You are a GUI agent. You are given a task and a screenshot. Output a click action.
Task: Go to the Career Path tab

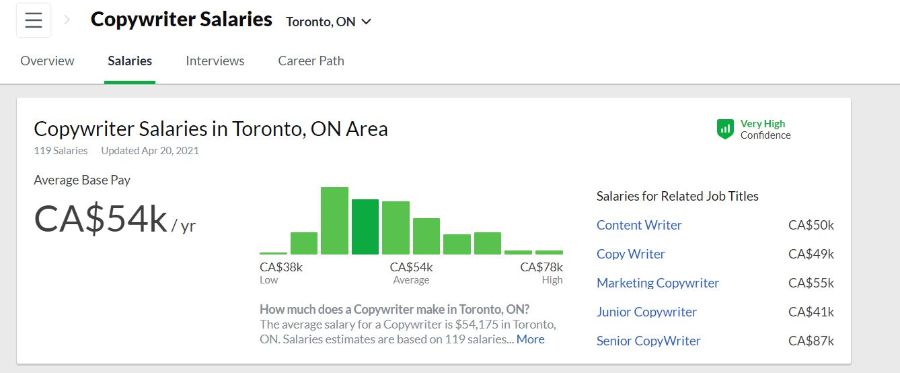311,61
